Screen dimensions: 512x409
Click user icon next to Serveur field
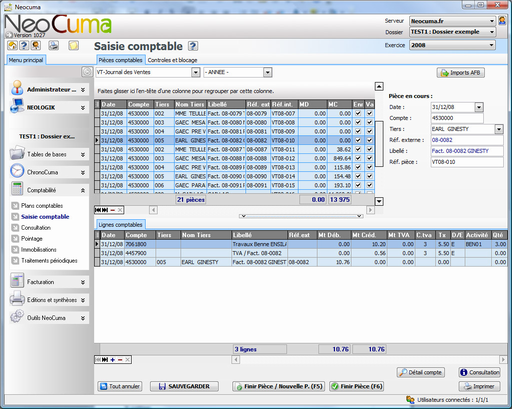pyautogui.click(x=502, y=21)
